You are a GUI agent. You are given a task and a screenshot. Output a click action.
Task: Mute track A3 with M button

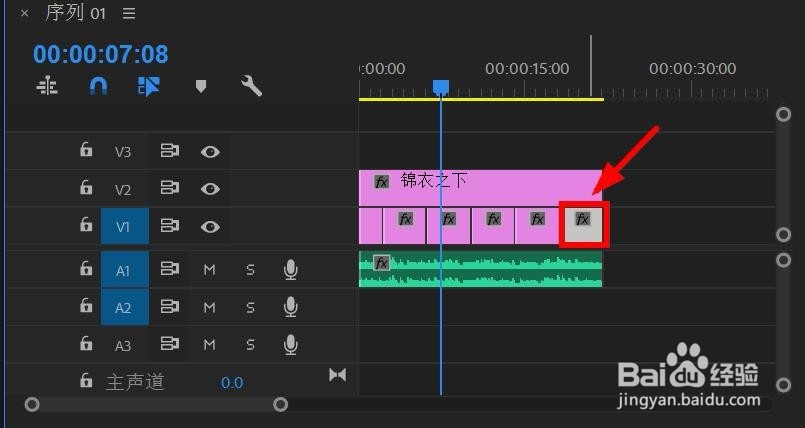click(x=209, y=345)
